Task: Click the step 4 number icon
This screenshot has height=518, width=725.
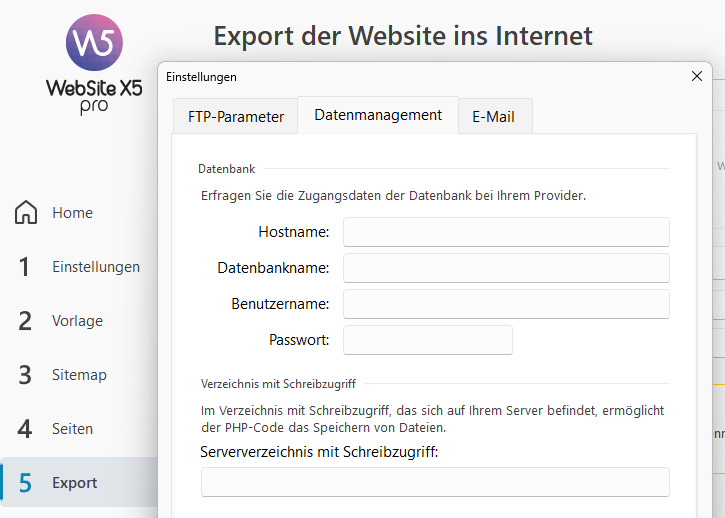Action: tap(25, 429)
